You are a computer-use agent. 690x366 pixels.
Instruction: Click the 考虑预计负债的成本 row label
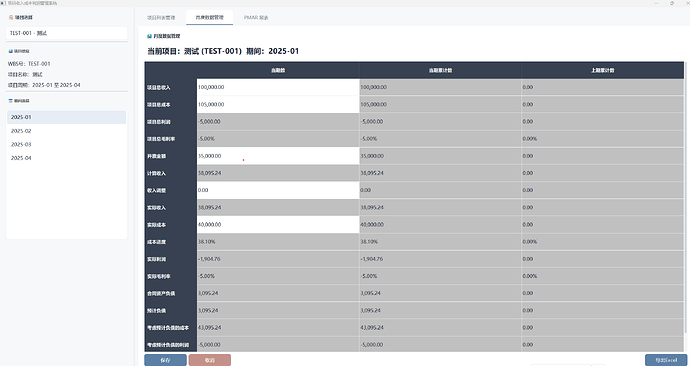[x=168, y=328]
